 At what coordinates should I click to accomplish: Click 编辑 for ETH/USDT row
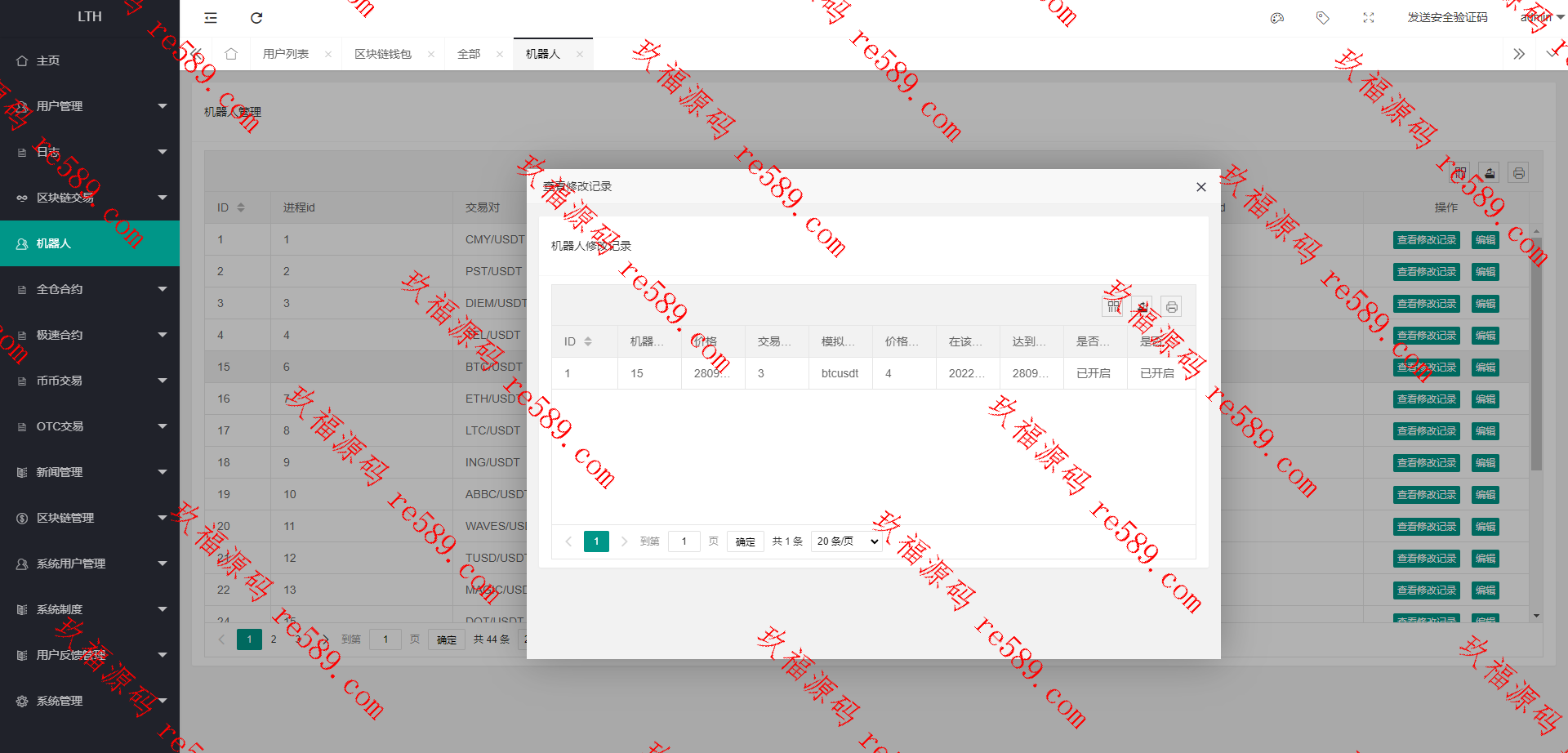(x=1486, y=399)
